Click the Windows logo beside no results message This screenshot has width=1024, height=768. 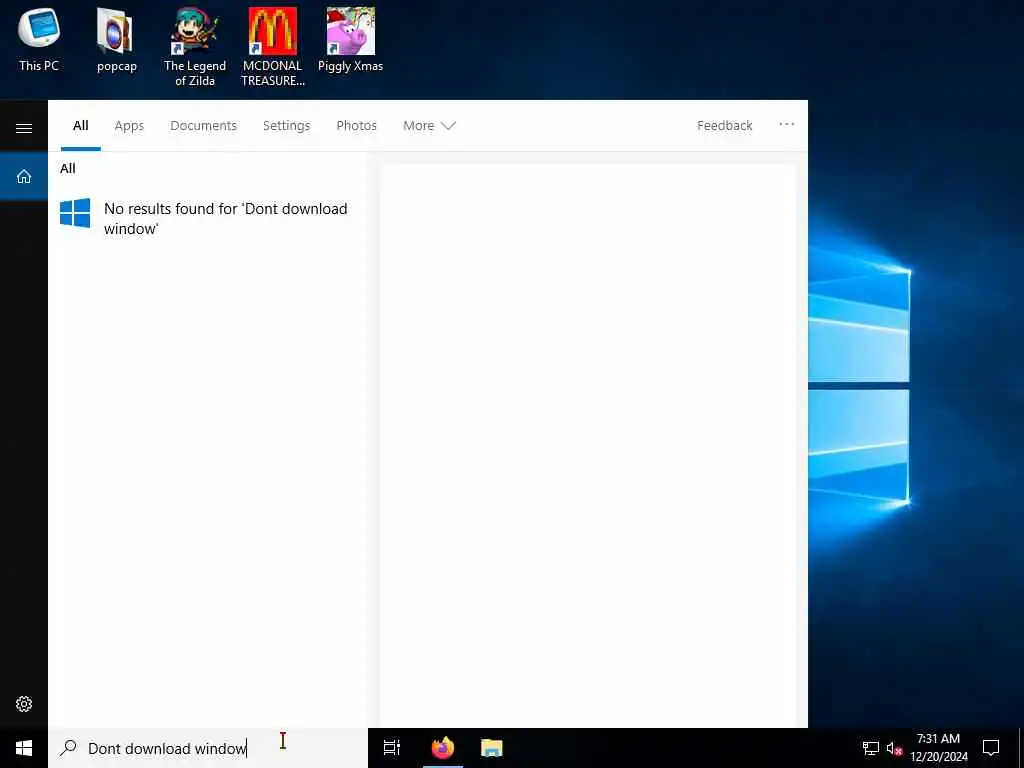(x=75, y=213)
